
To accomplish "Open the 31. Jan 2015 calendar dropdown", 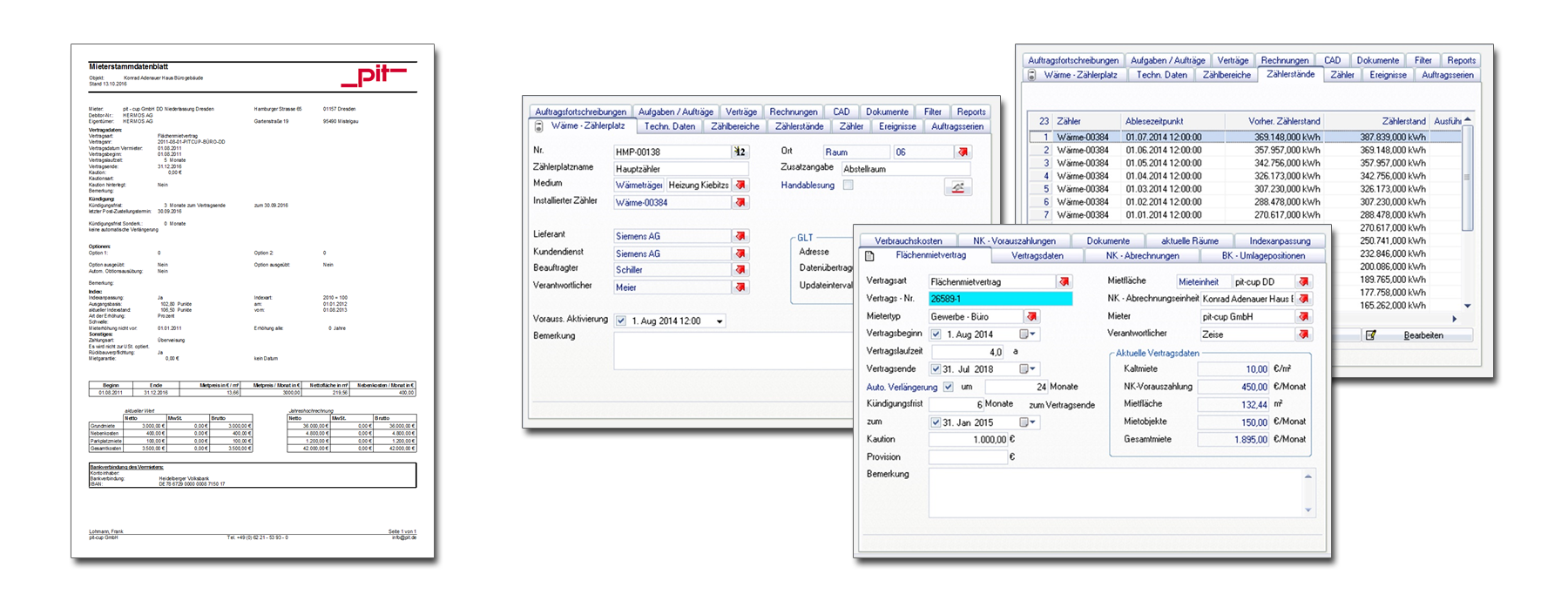I will (1029, 422).
